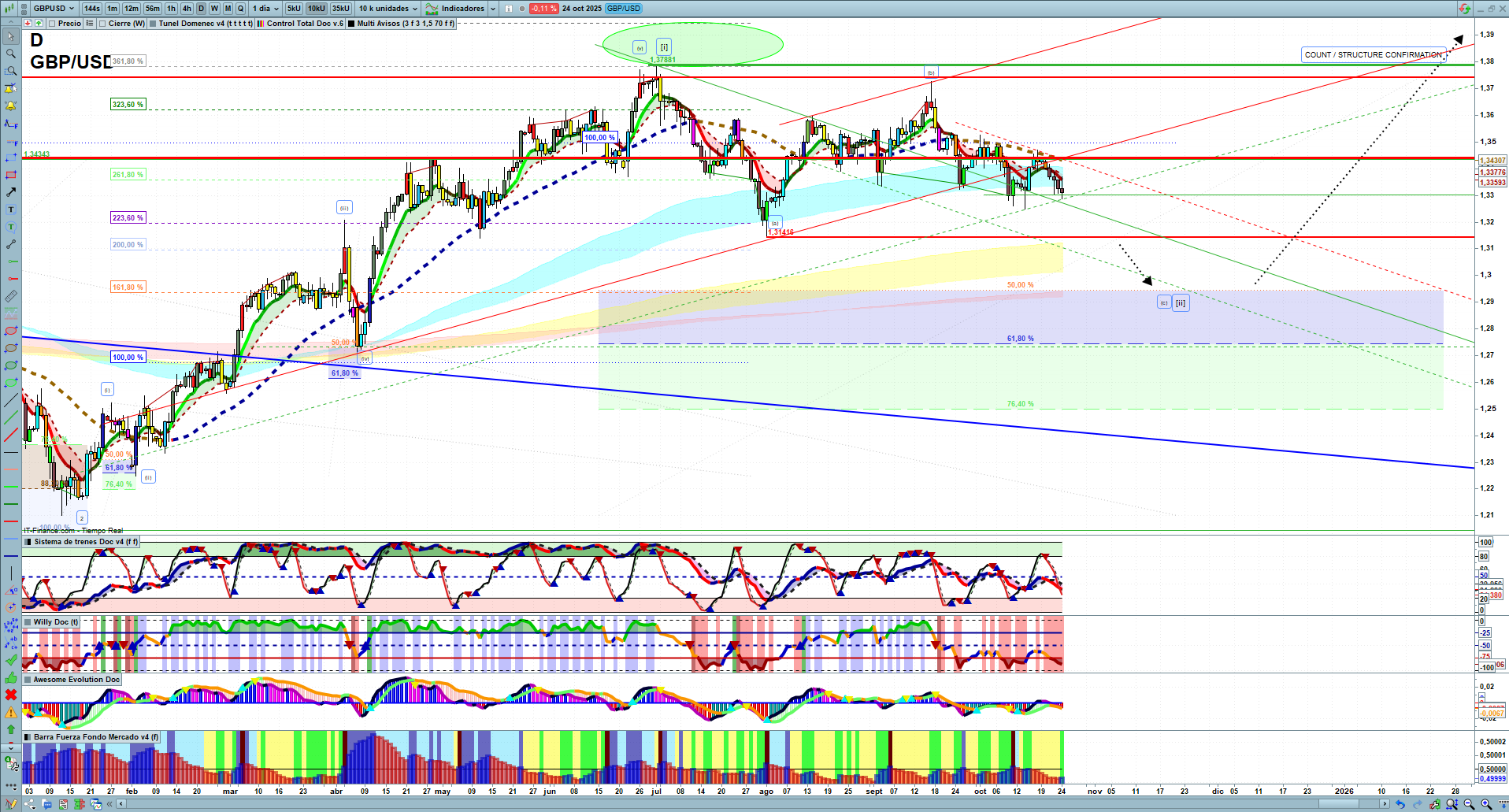
Task: Select the black arrow drawing tool
Action: point(11,192)
